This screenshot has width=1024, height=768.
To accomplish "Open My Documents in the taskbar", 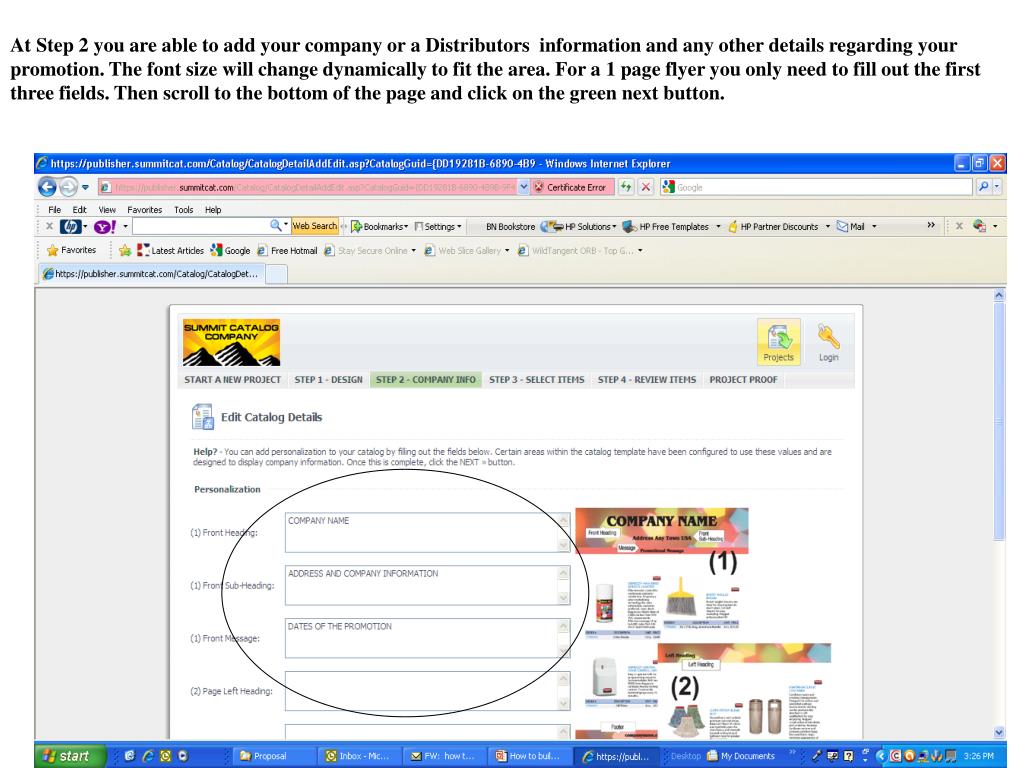I will tap(741, 756).
